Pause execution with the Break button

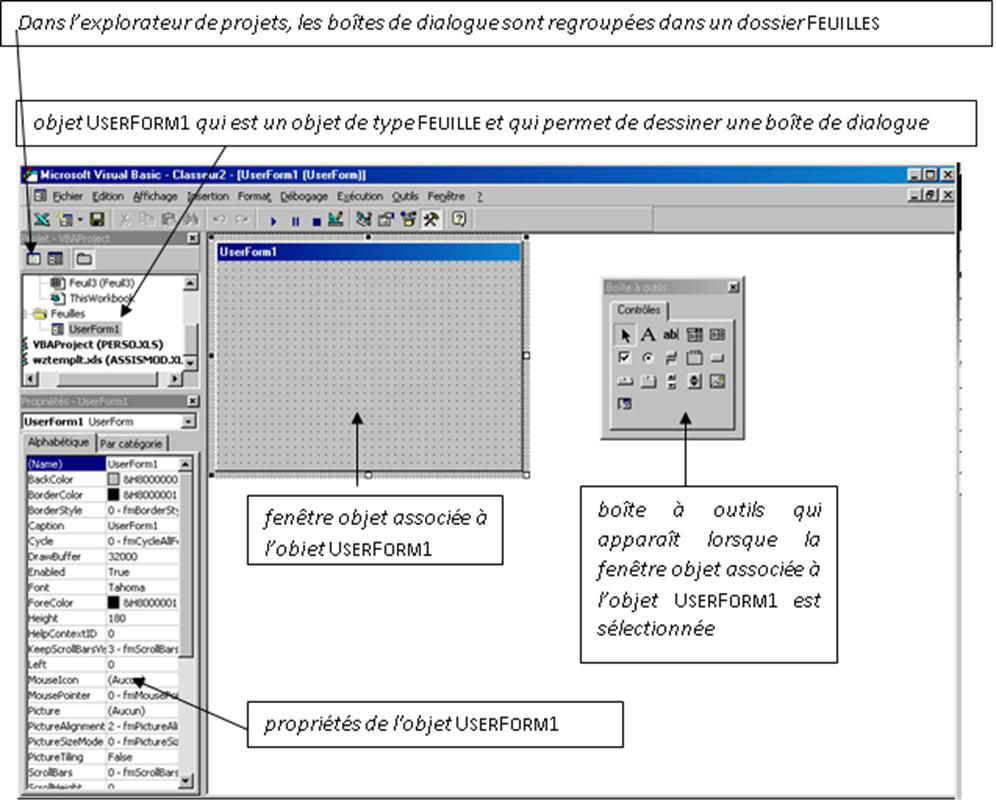295,221
